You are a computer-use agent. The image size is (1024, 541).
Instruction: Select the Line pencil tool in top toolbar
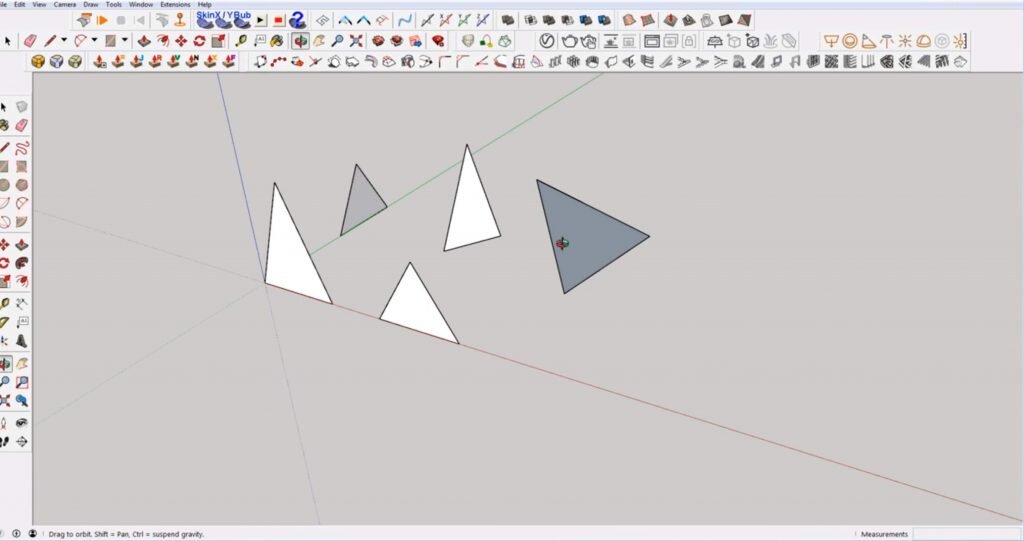point(50,41)
